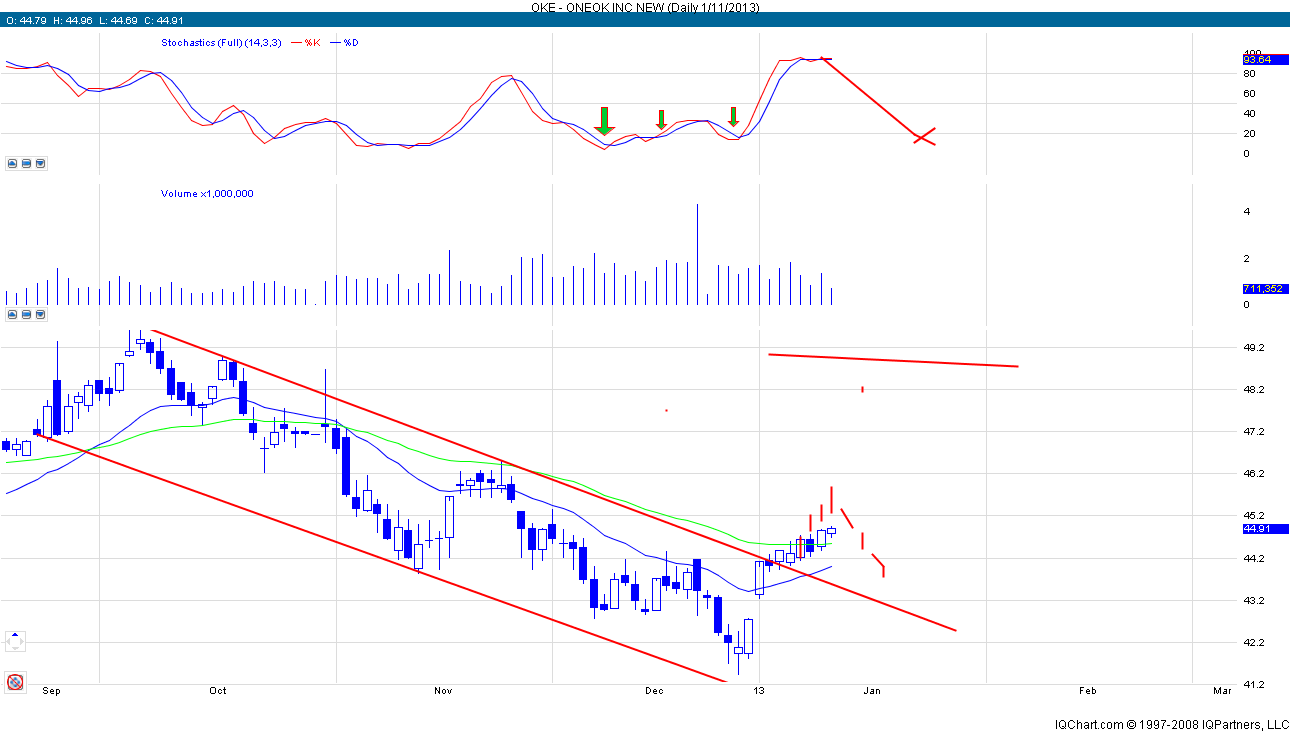Screen dimensions: 1290x731
Task: Click the 44.91 current price marker
Action: (1257, 528)
